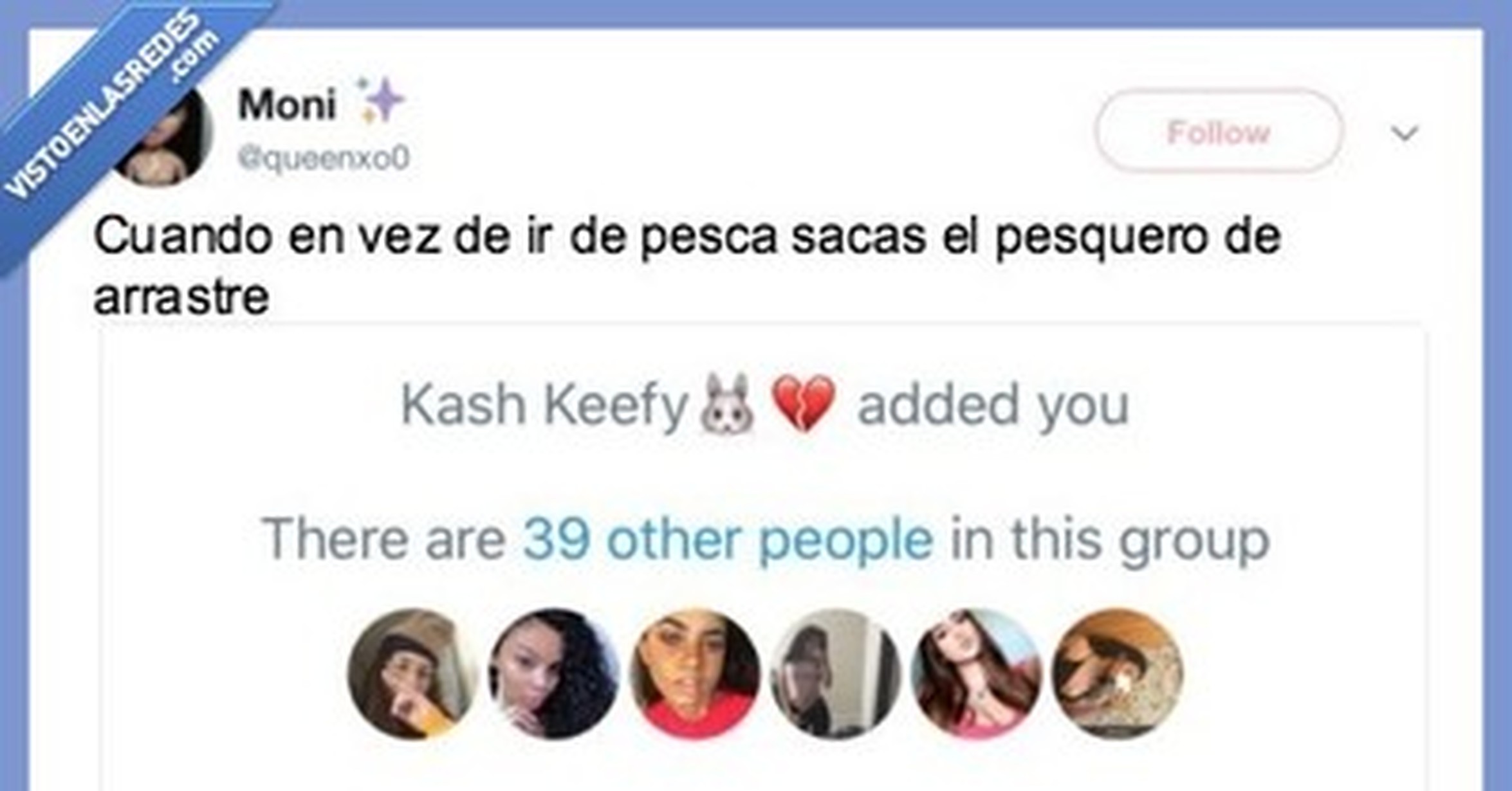Click tweet text starting with Cuando
Viewport: 1512px width, 791px height.
687,266
